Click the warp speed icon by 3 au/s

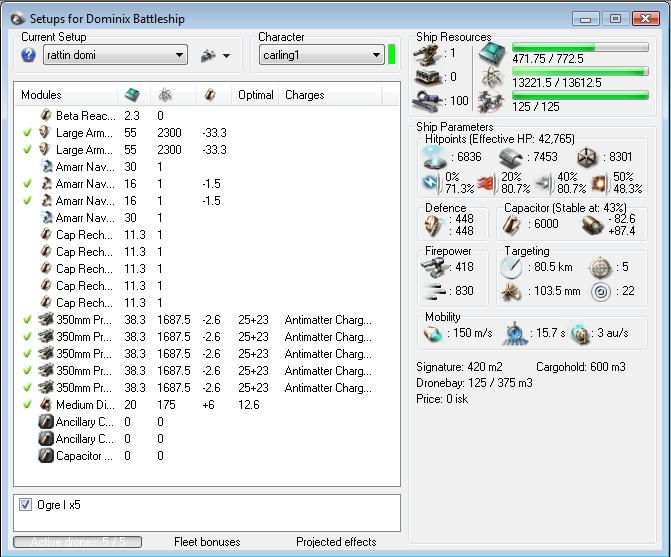click(x=581, y=334)
